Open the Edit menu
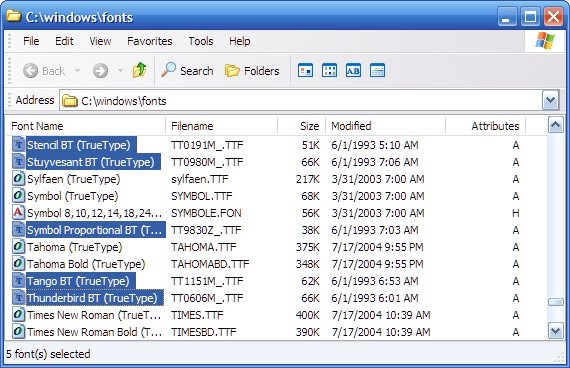The height and width of the screenshot is (368, 570). click(x=64, y=41)
